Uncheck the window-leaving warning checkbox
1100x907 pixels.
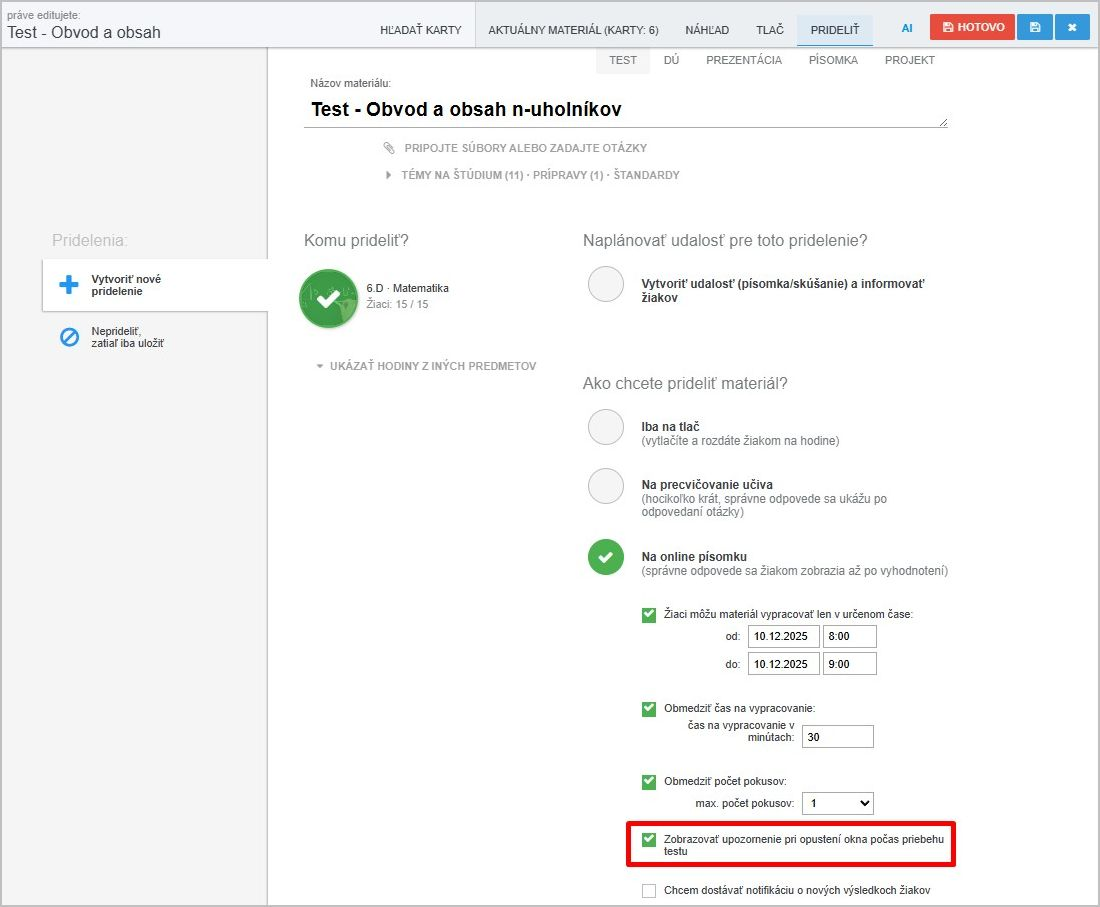click(649, 839)
